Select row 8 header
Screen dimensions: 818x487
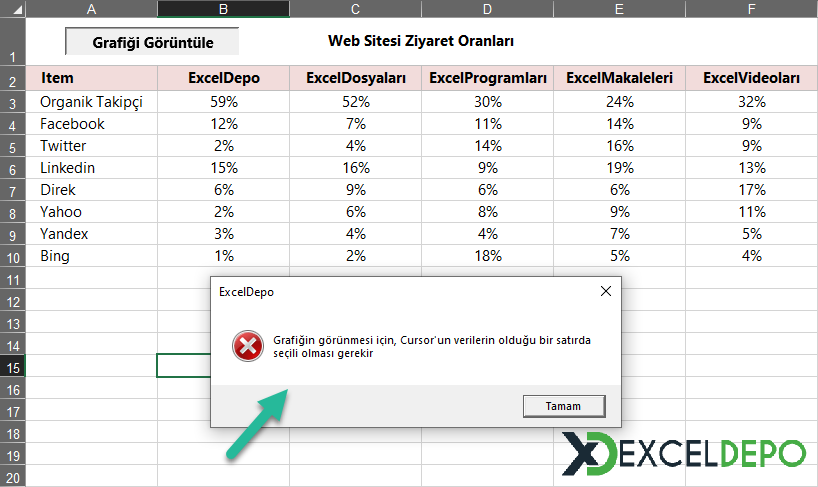click(13, 213)
